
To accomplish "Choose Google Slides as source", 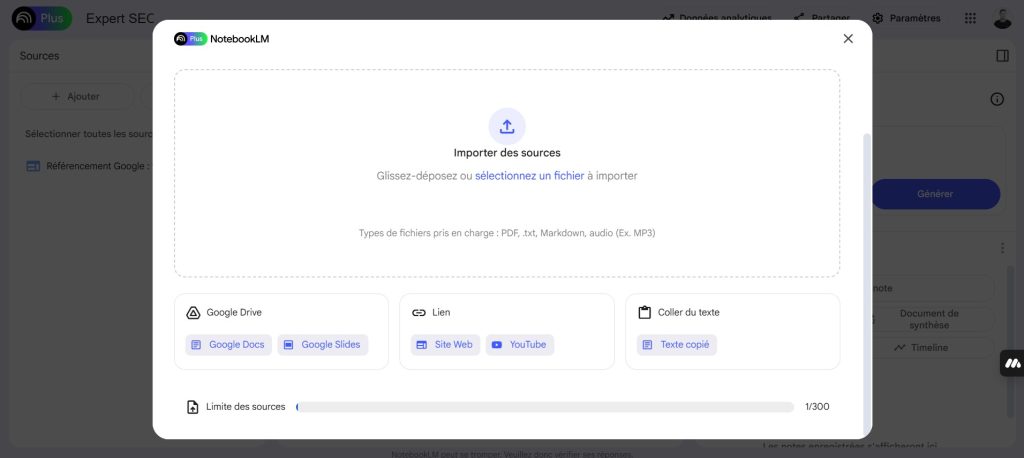I will click(323, 344).
